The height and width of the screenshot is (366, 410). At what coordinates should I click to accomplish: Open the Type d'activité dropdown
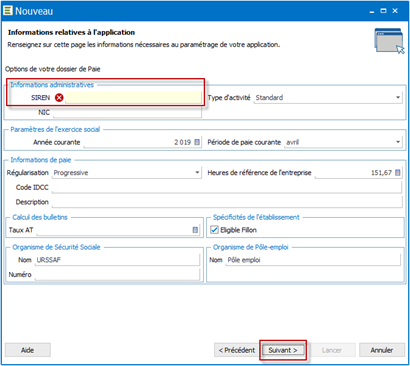point(398,98)
